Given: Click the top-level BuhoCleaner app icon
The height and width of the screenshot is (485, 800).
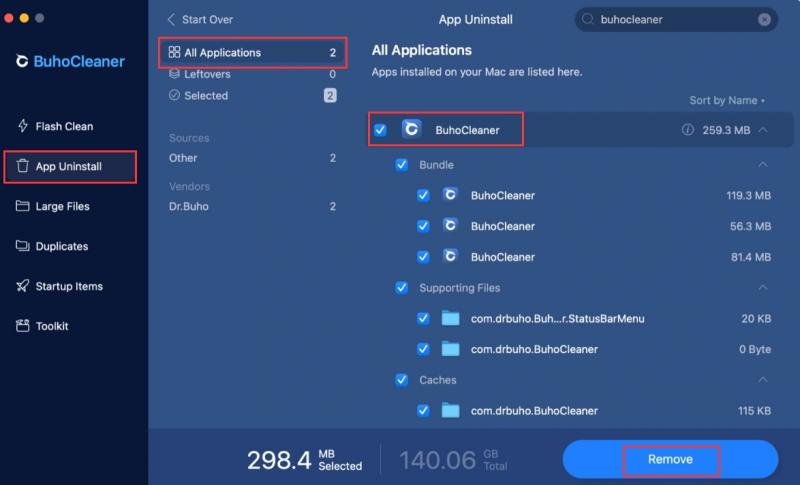Looking at the screenshot, I should [x=412, y=129].
